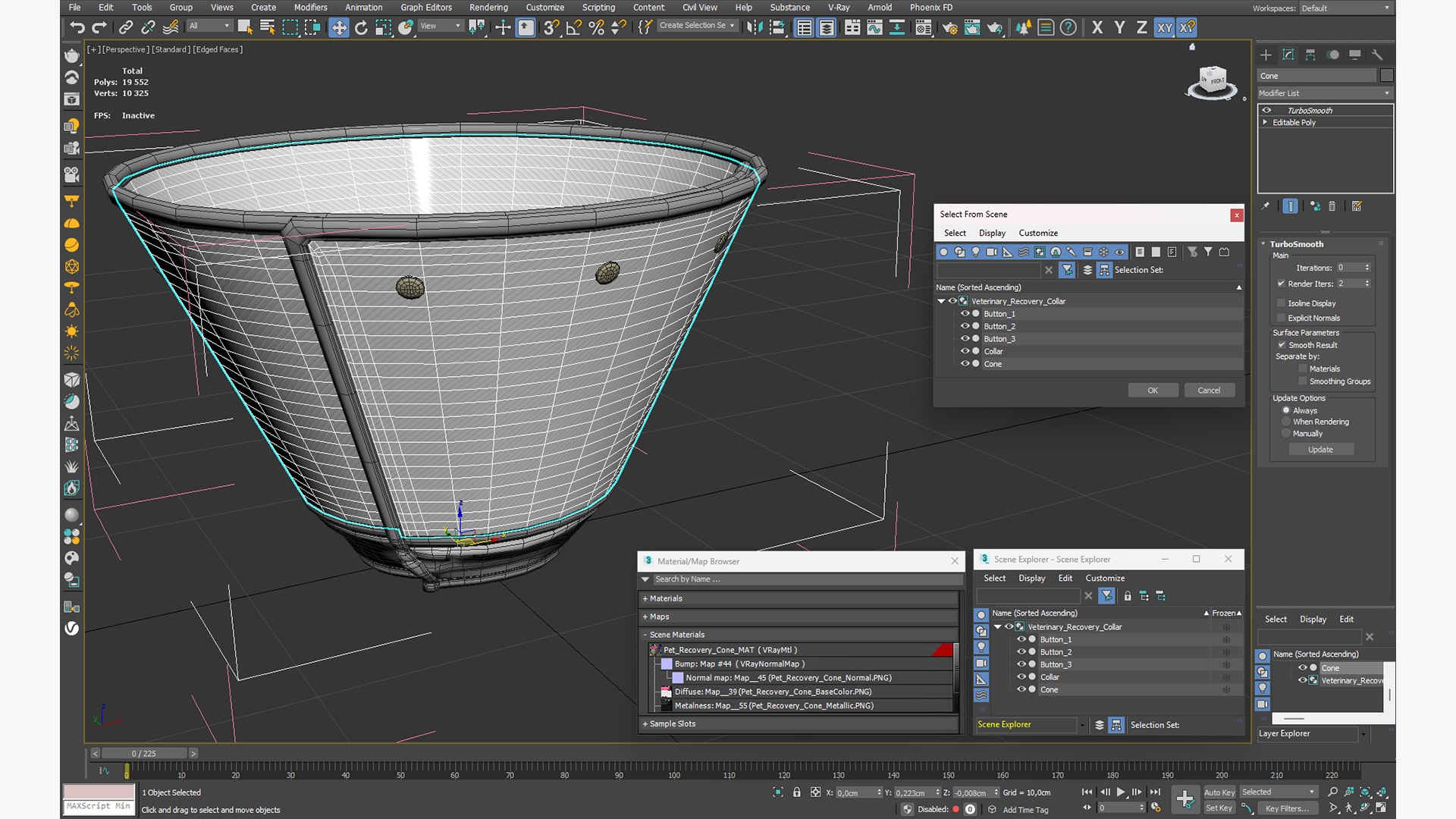Toggle the Smooth Result checkbox

coord(1282,345)
